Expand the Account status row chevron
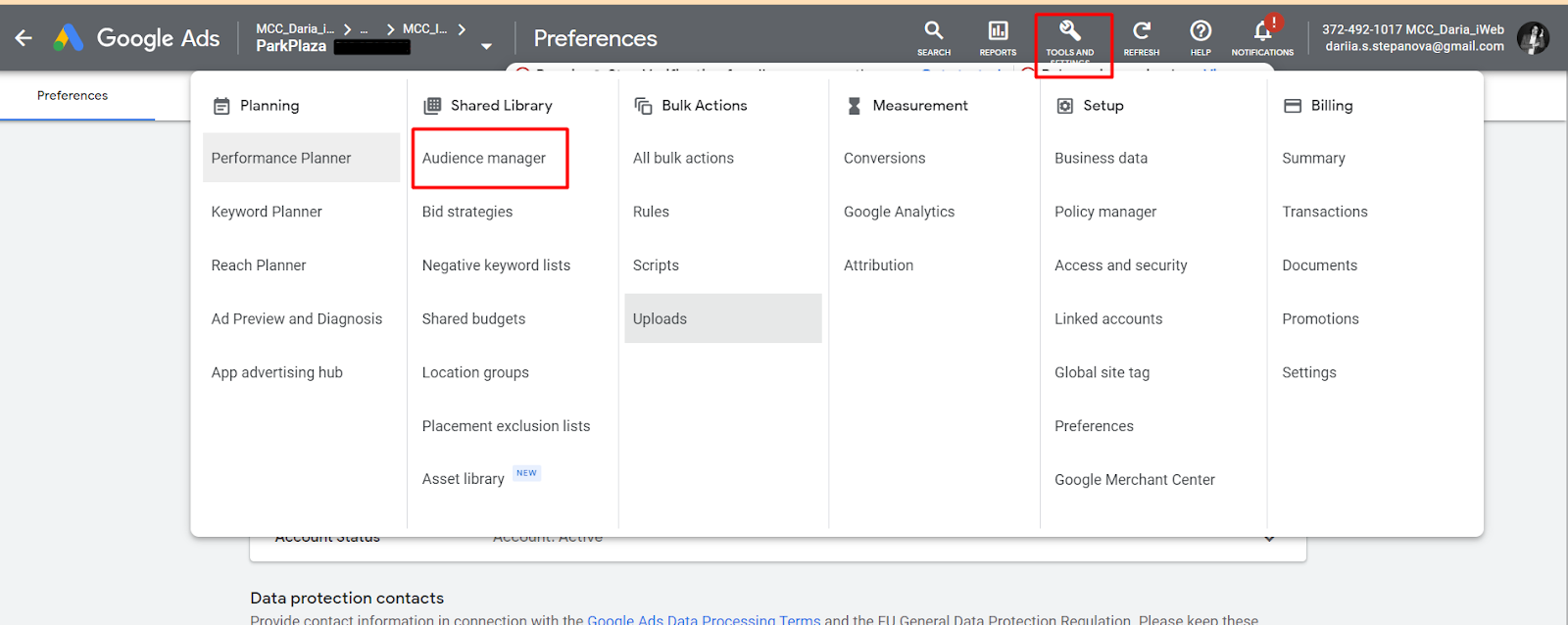Image resolution: width=1568 pixels, height=625 pixels. pyautogui.click(x=1269, y=538)
